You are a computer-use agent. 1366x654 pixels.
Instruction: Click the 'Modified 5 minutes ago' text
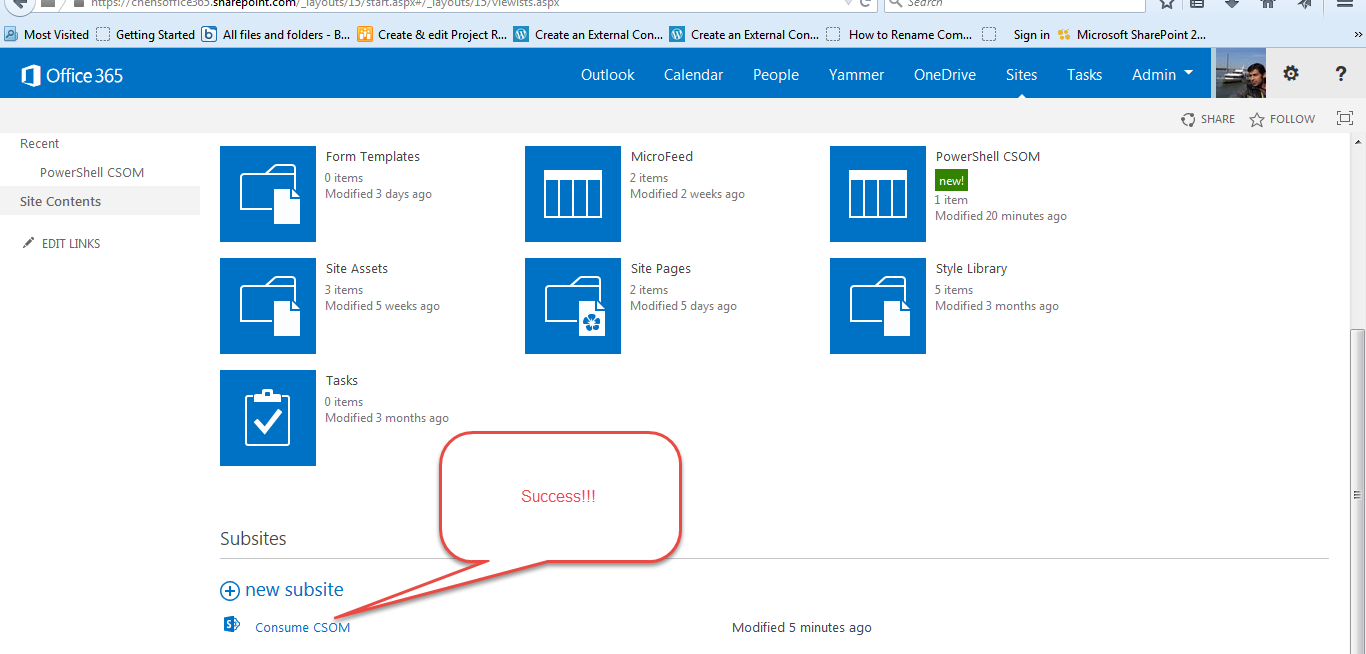click(802, 628)
